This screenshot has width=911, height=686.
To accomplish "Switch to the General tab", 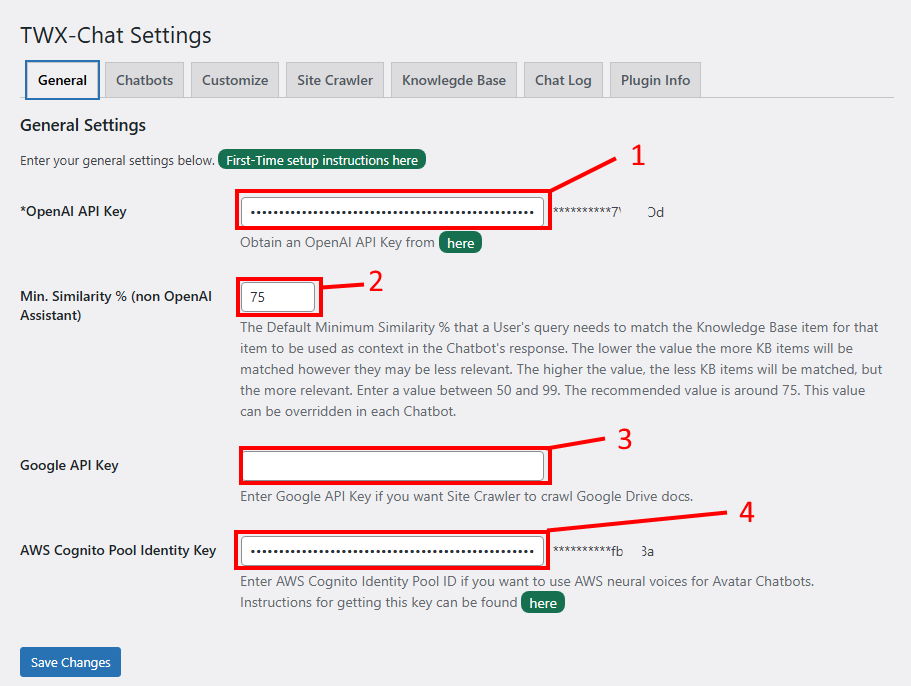I will [62, 80].
